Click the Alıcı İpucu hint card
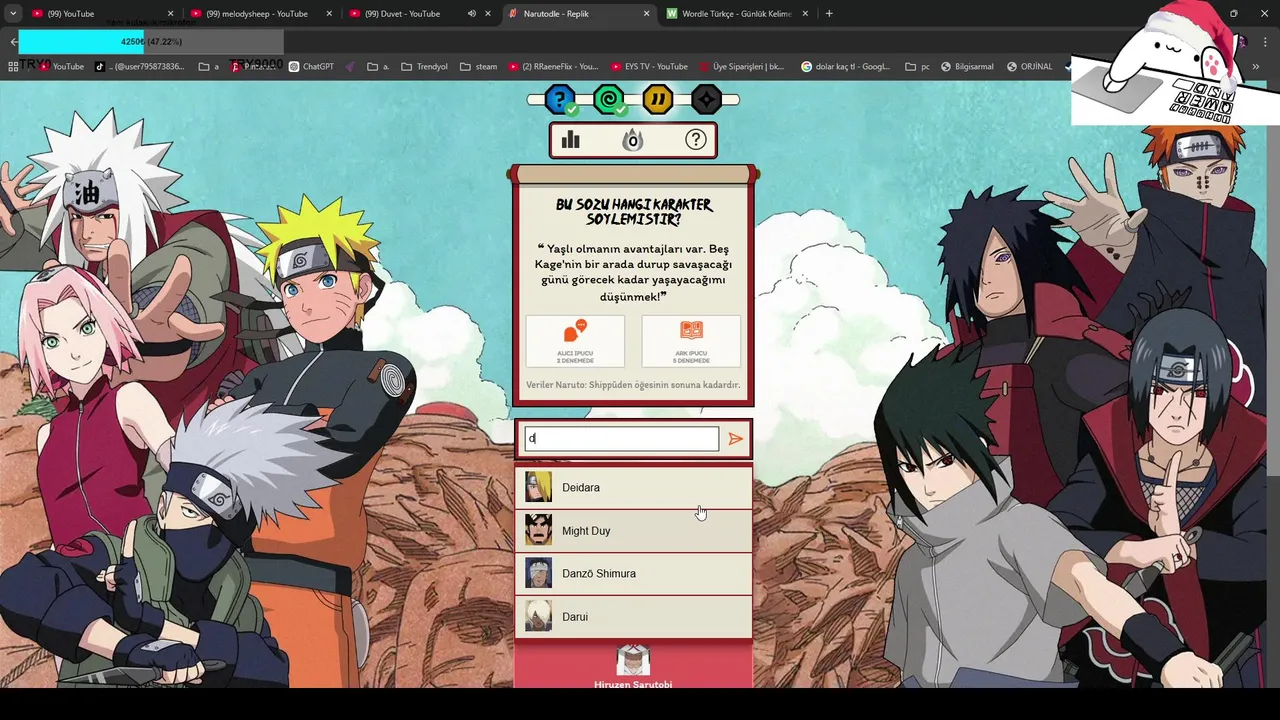Screen dimensions: 1280x720 (x=575, y=341)
